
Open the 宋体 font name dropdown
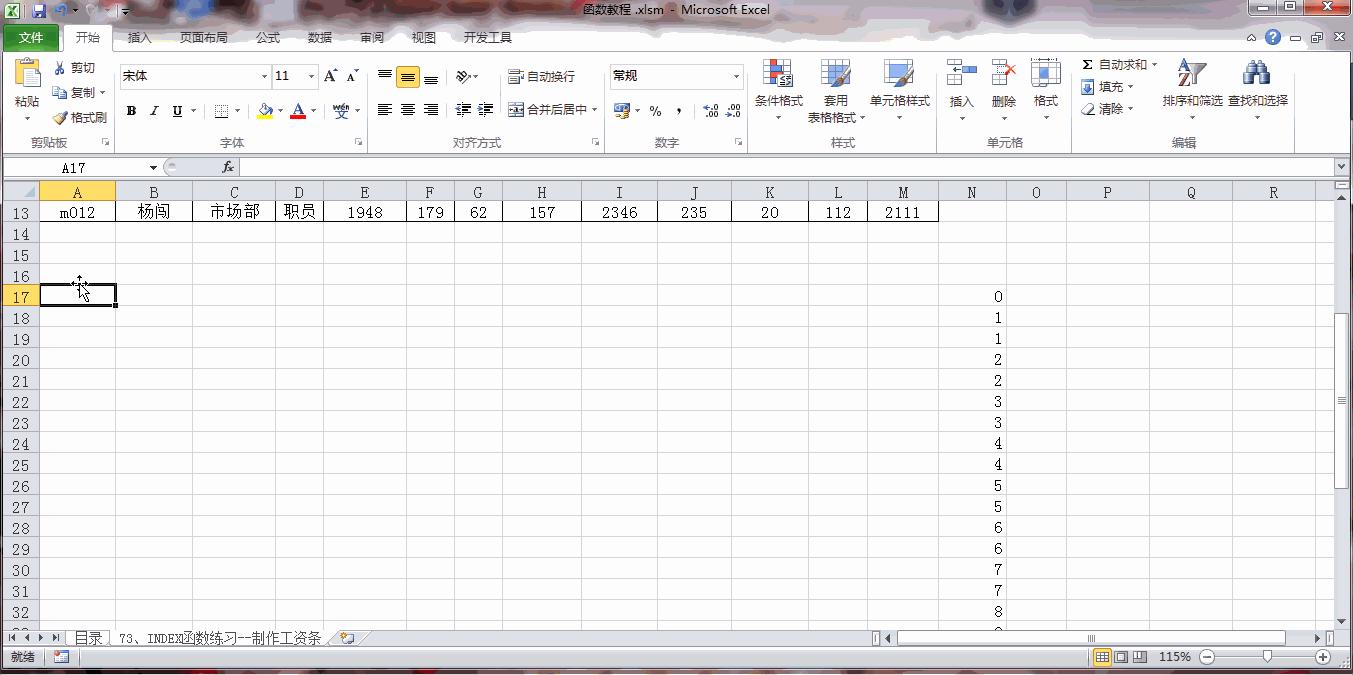pyautogui.click(x=264, y=76)
